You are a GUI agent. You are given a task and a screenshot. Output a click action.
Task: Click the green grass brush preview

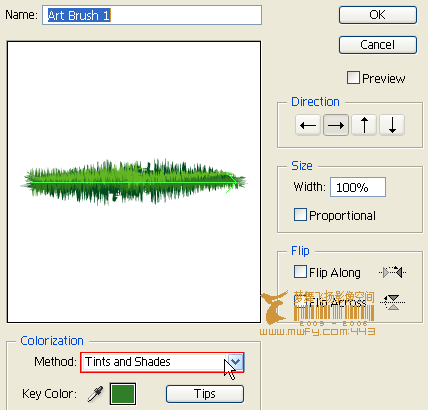click(133, 182)
